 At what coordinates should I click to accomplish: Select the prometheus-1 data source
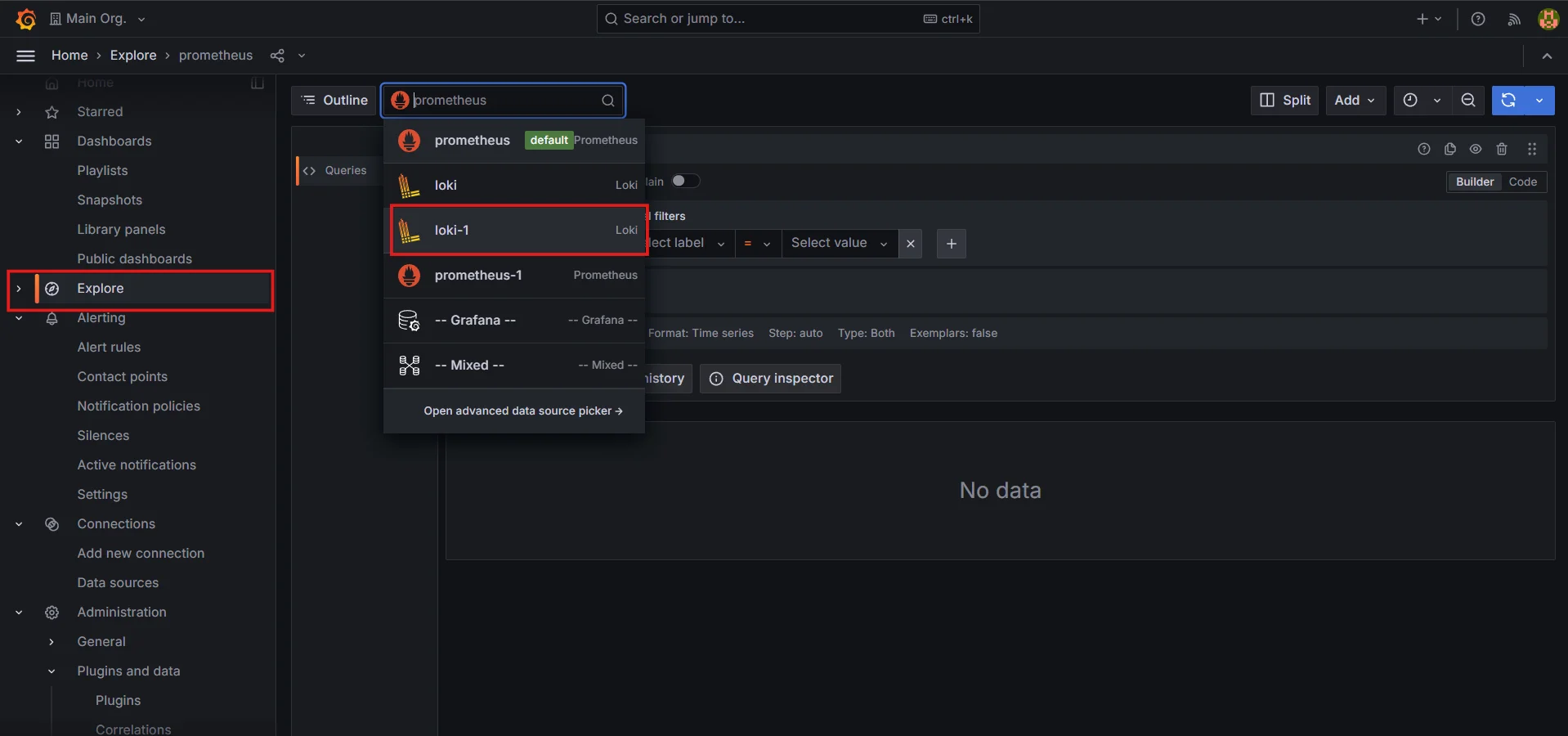tap(514, 276)
